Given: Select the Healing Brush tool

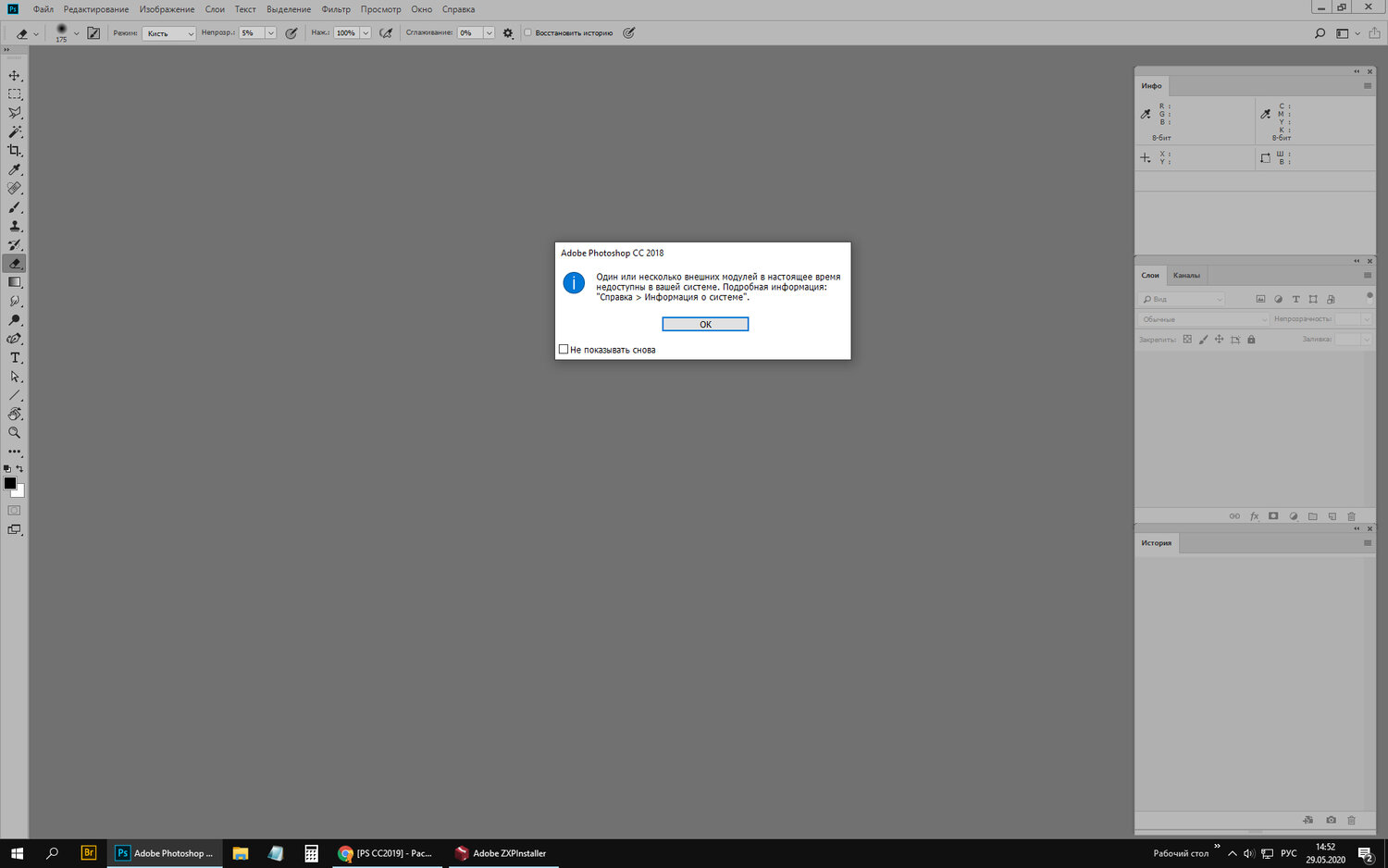Looking at the screenshot, I should pyautogui.click(x=15, y=189).
